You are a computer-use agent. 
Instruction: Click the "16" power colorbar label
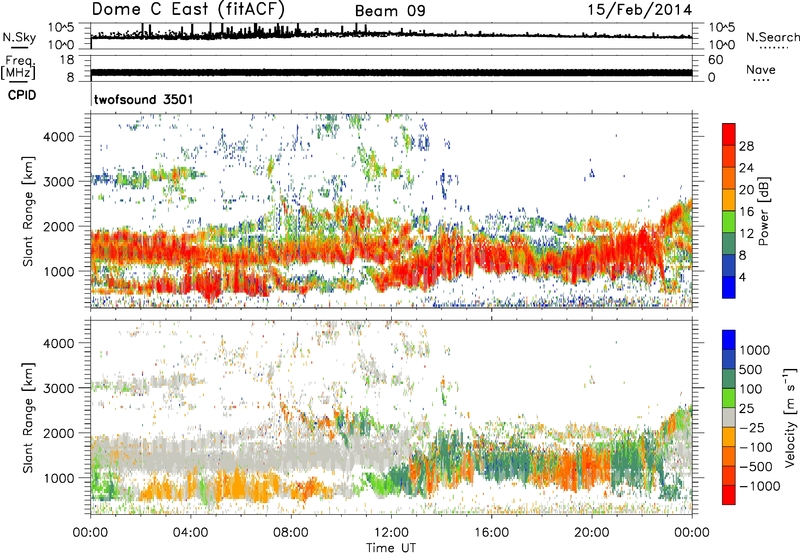tap(746, 212)
